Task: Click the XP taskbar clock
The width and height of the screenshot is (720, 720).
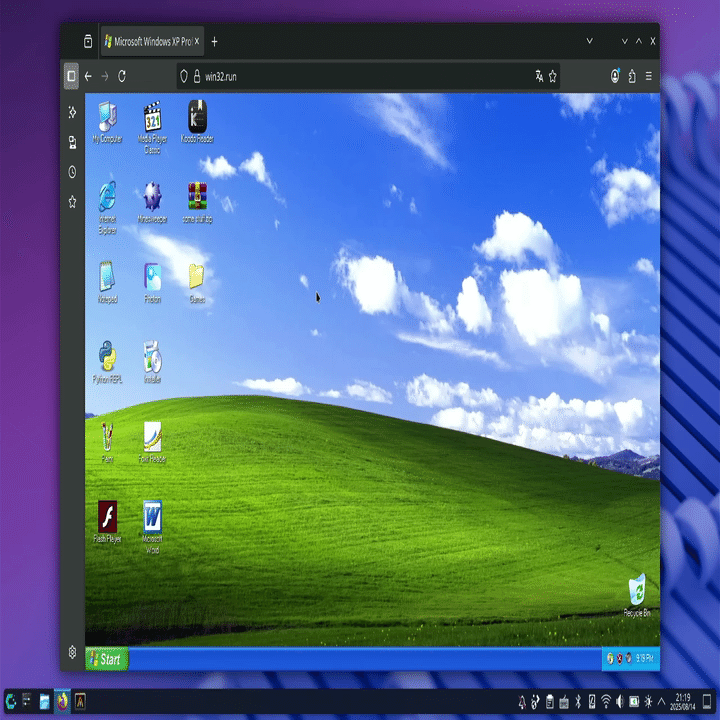Action: [x=645, y=658]
